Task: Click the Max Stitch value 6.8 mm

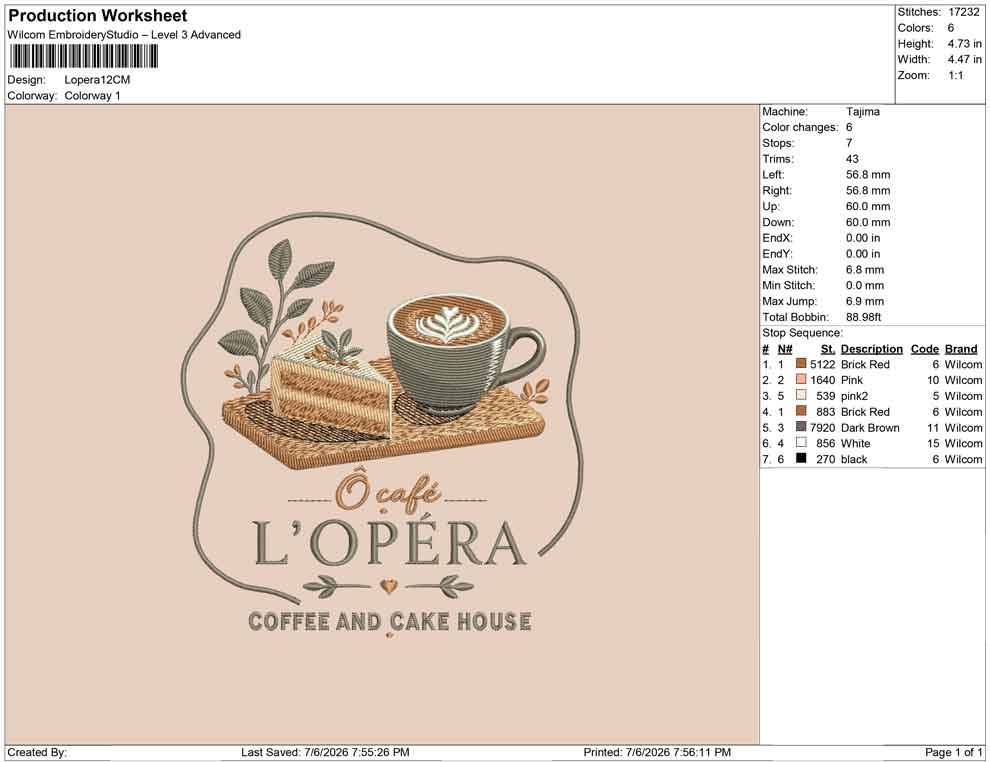Action: point(865,270)
